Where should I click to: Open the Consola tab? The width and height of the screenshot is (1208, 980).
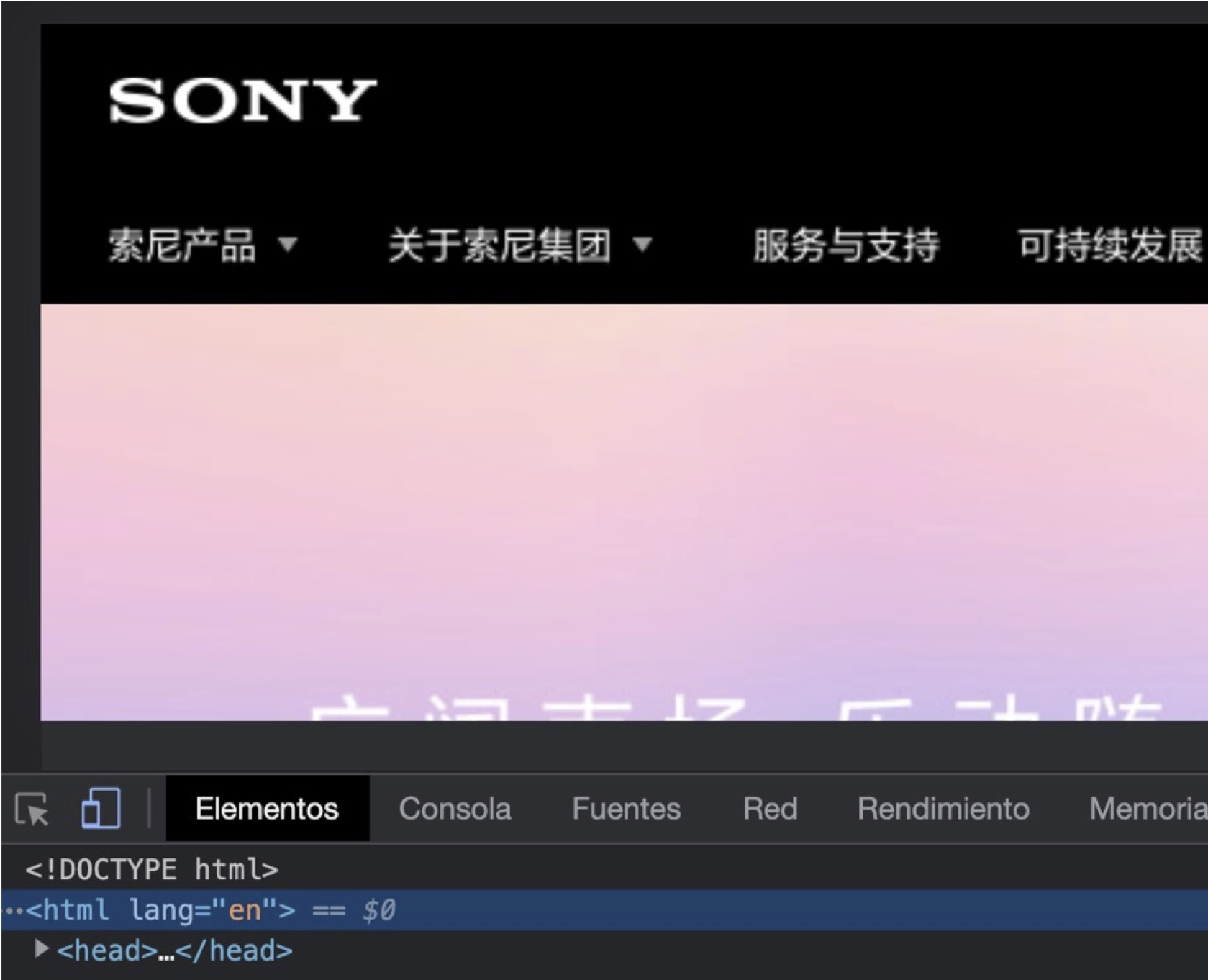pos(455,809)
